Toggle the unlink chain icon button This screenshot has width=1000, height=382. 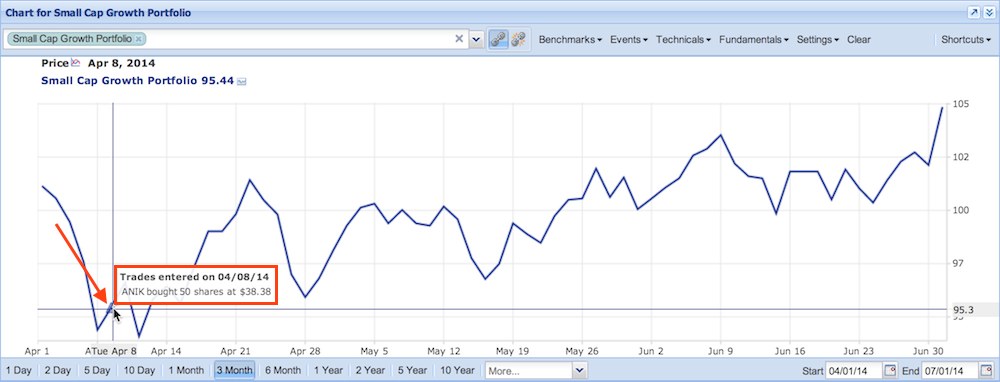tap(518, 40)
